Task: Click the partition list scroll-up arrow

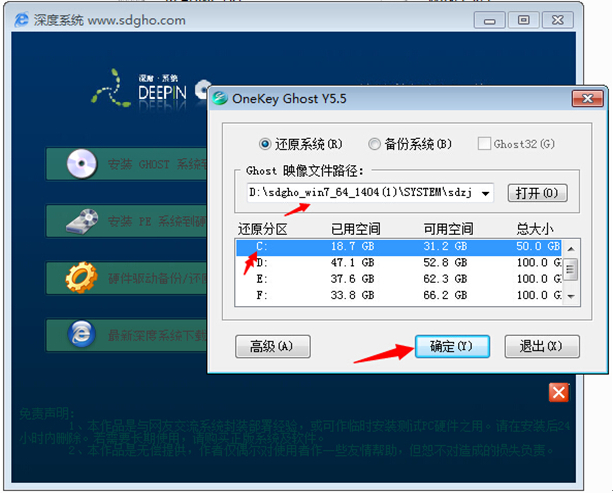Action: (x=570, y=245)
